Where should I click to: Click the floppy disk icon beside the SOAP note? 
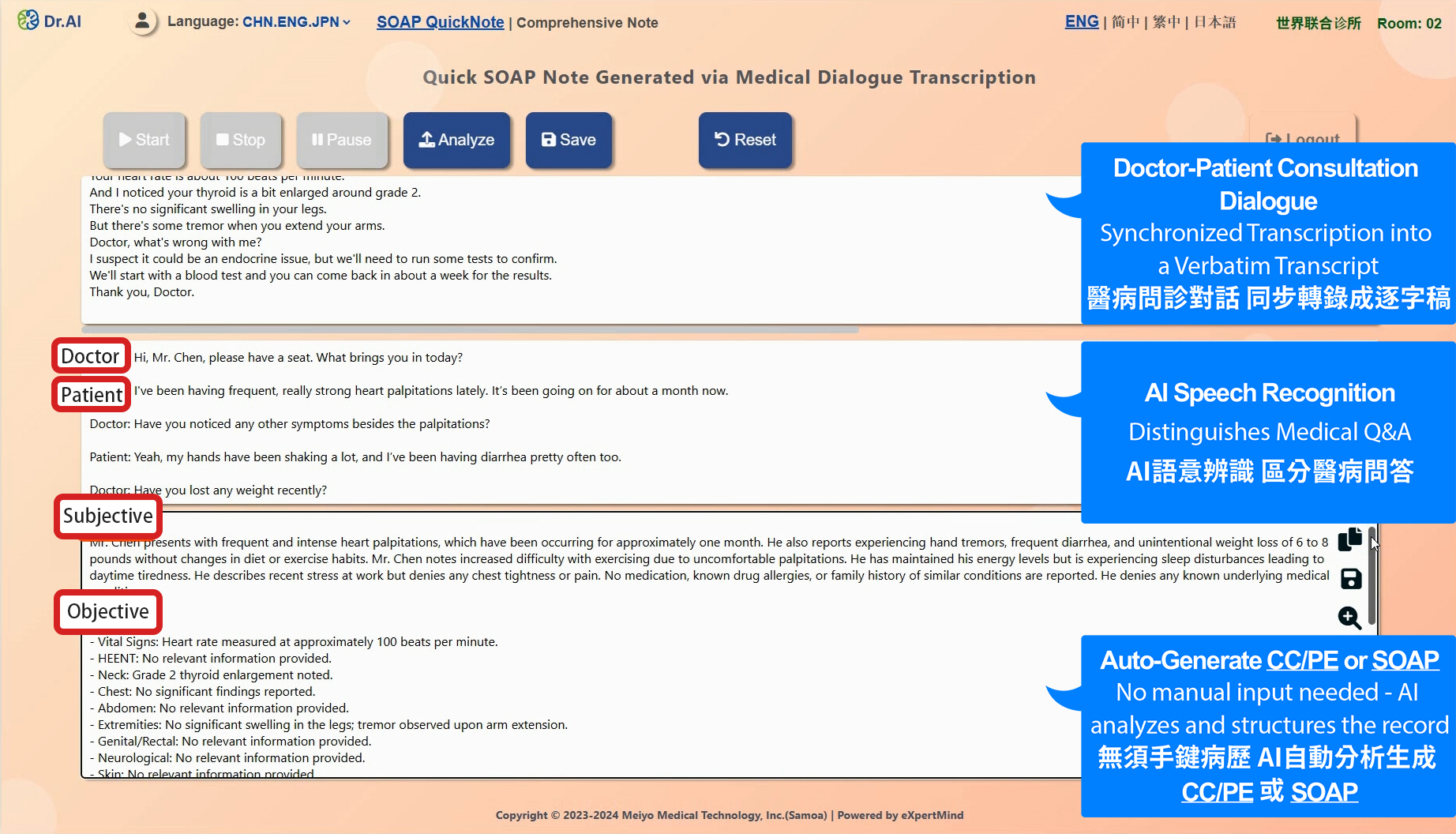[x=1350, y=579]
